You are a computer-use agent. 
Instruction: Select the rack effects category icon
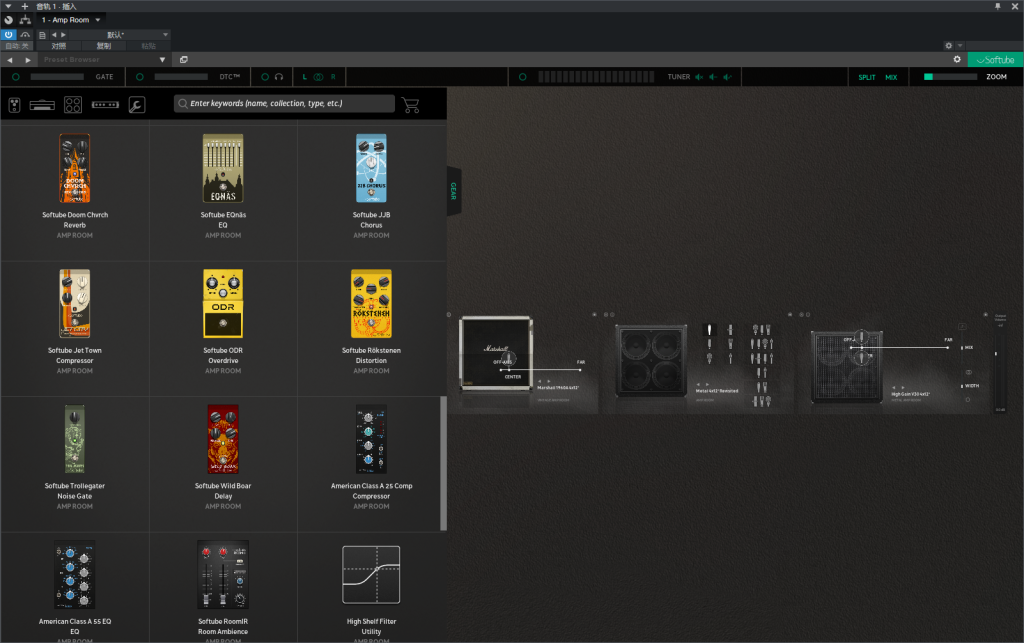tap(105, 104)
